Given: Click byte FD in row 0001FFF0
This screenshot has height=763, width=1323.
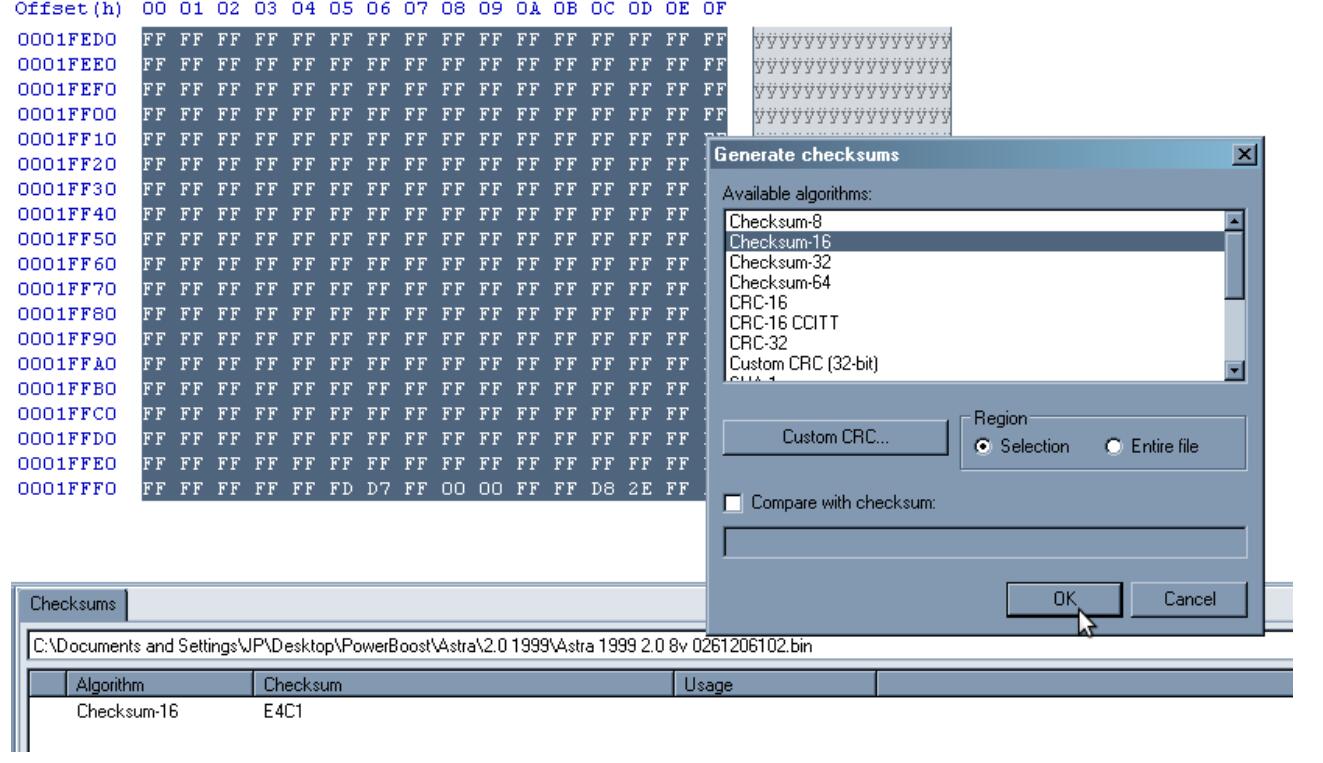Looking at the screenshot, I should click(339, 488).
